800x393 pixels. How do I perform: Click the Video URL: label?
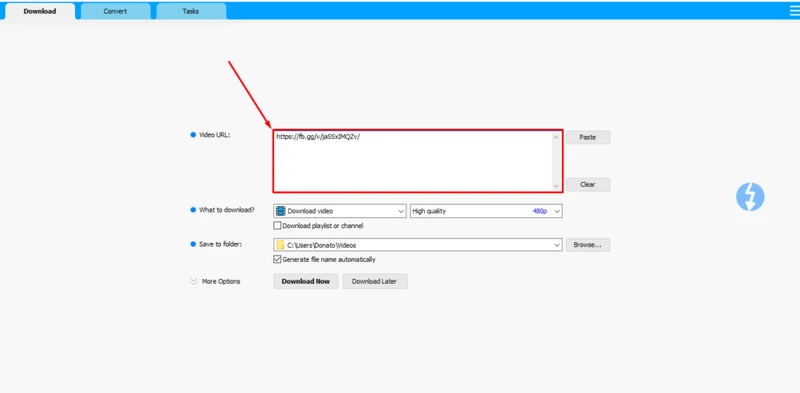tap(214, 135)
